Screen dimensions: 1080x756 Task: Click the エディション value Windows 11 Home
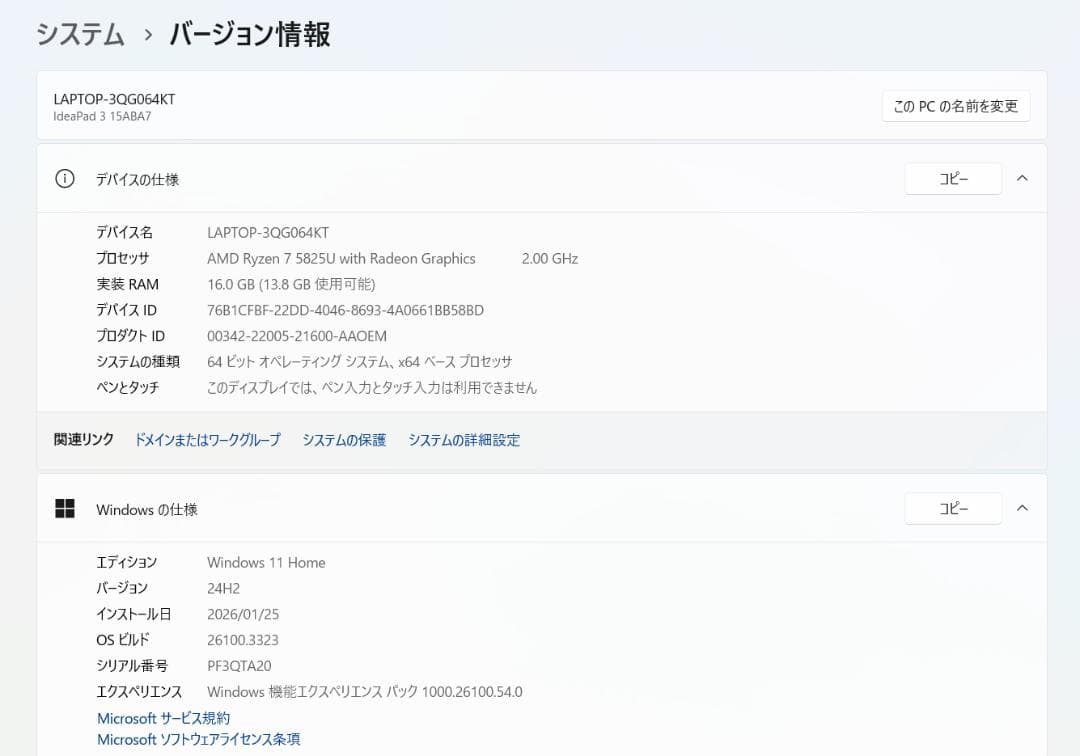[x=265, y=562]
